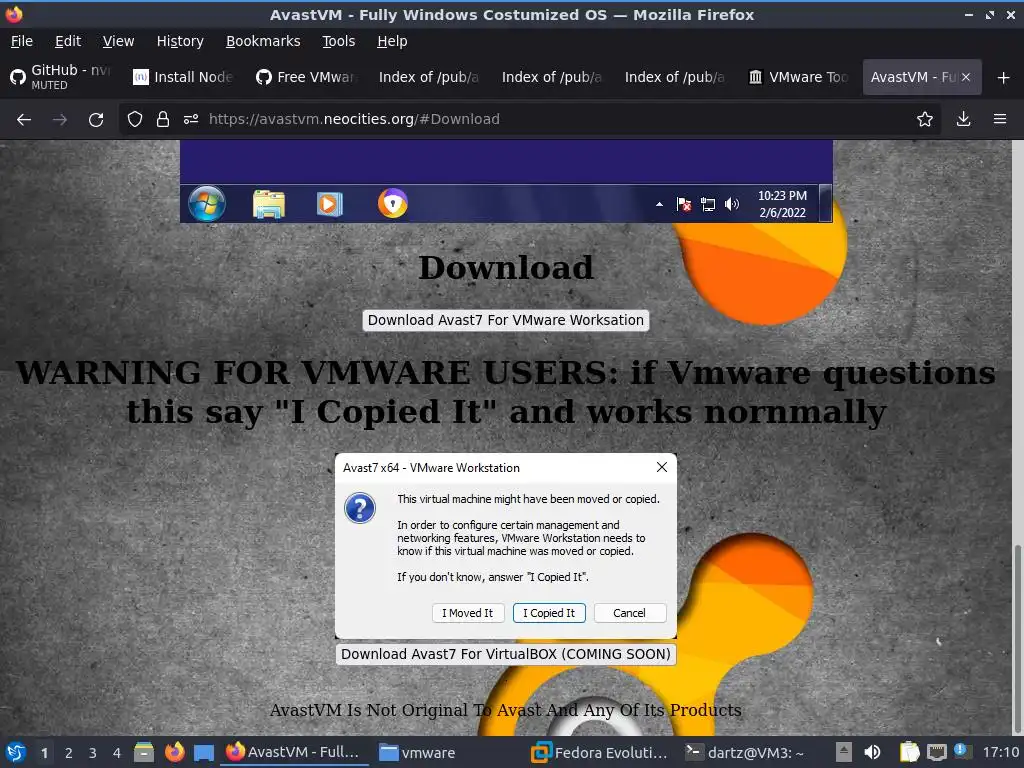The width and height of the screenshot is (1024, 768).
Task: Switch to the Install Node tab
Action: tap(184, 77)
